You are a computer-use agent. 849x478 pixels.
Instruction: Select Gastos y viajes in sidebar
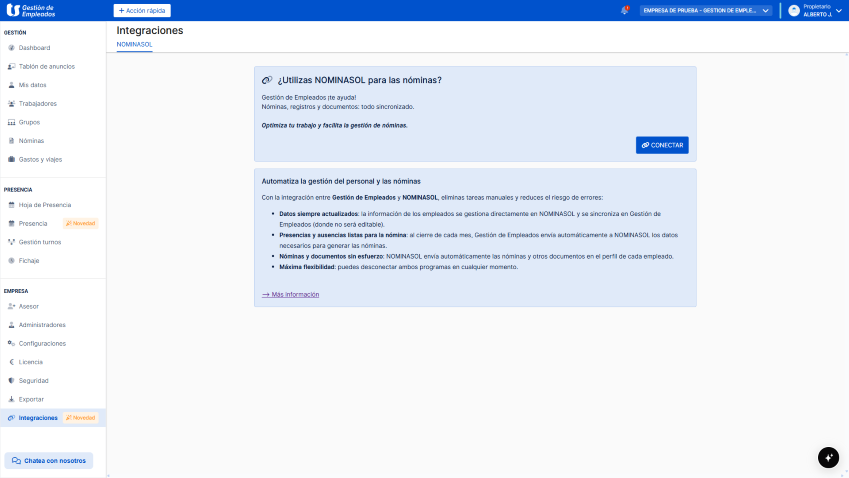click(41, 159)
